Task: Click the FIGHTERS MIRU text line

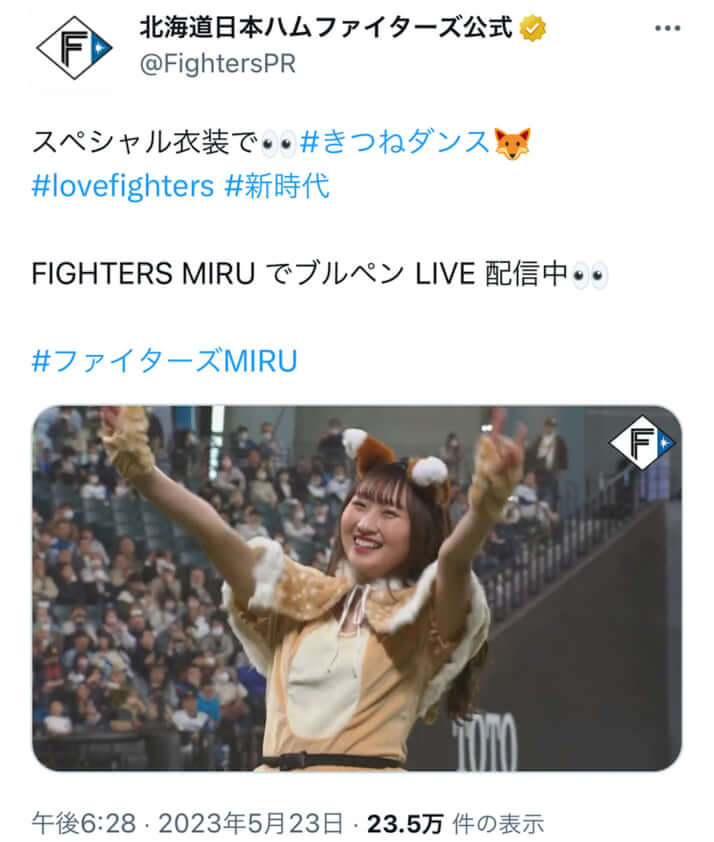Action: click(319, 274)
